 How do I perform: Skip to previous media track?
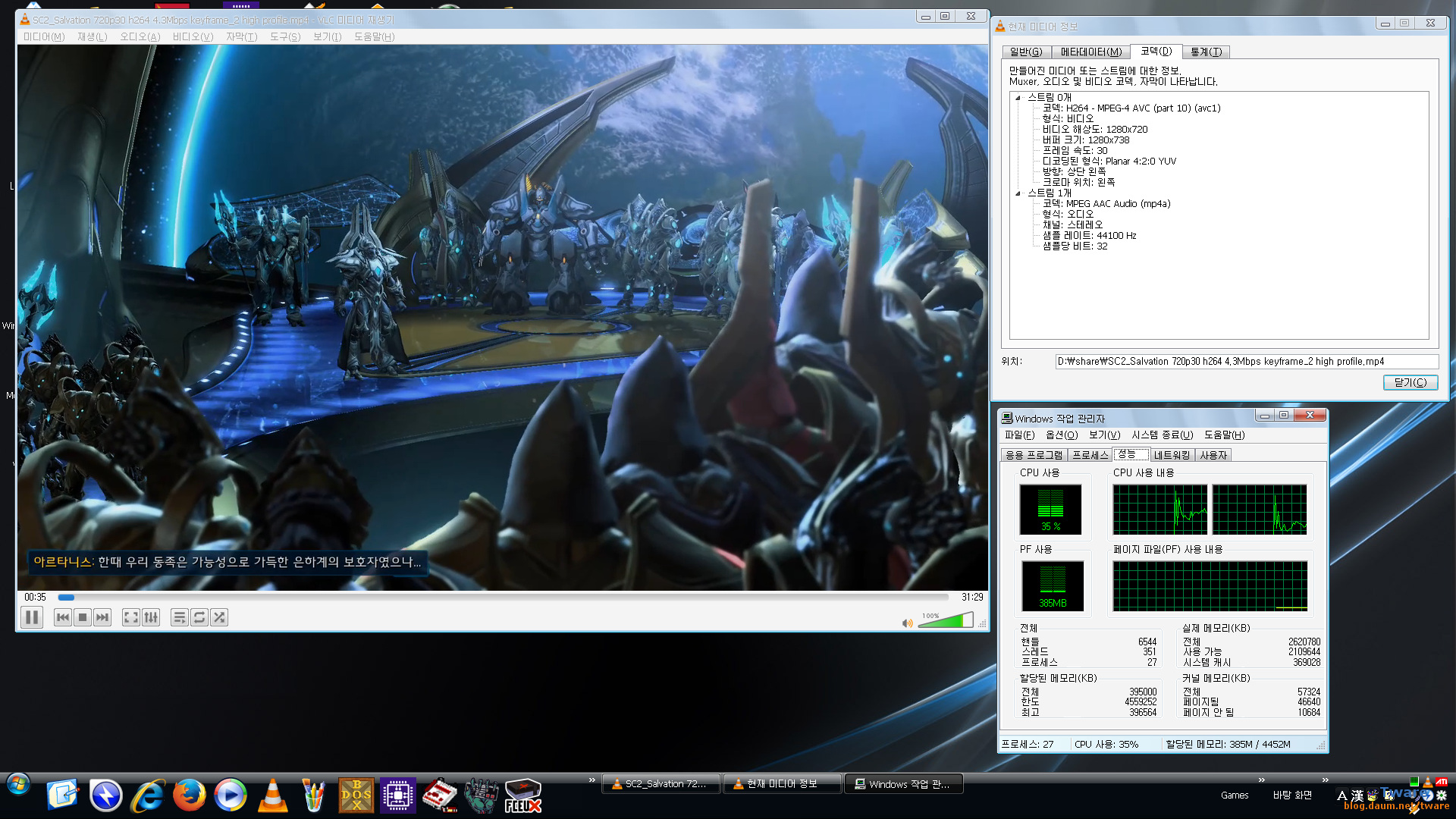63,617
